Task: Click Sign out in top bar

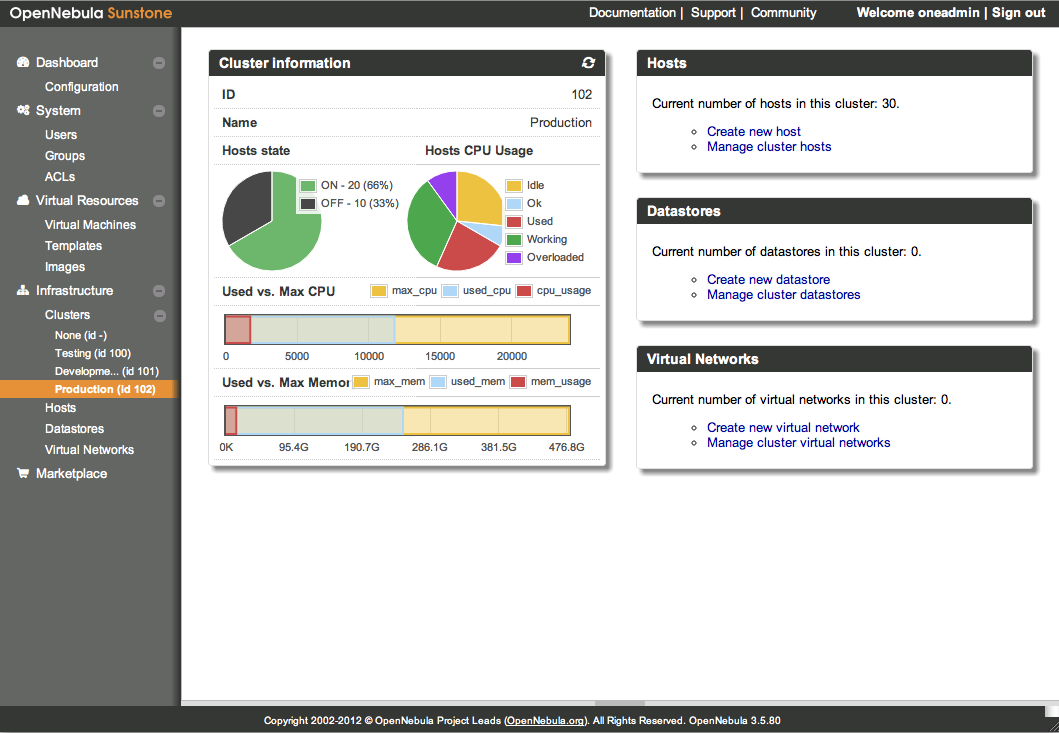Action: pyautogui.click(x=1018, y=13)
